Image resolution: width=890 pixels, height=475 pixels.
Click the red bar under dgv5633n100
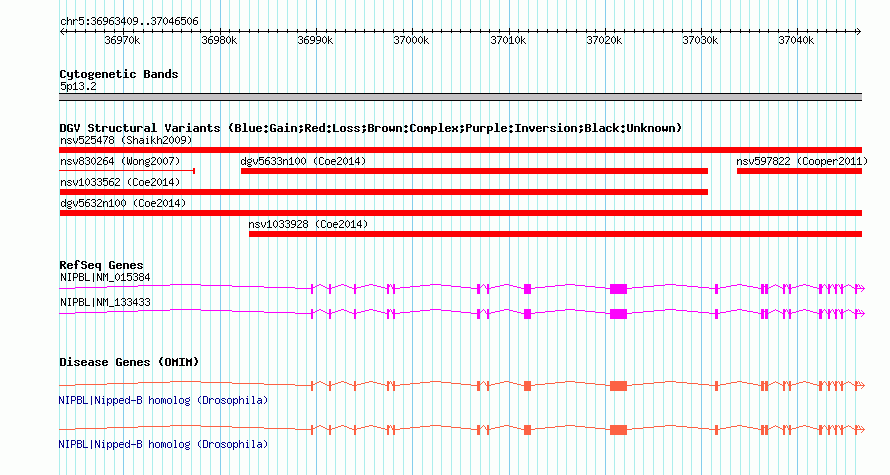(474, 171)
